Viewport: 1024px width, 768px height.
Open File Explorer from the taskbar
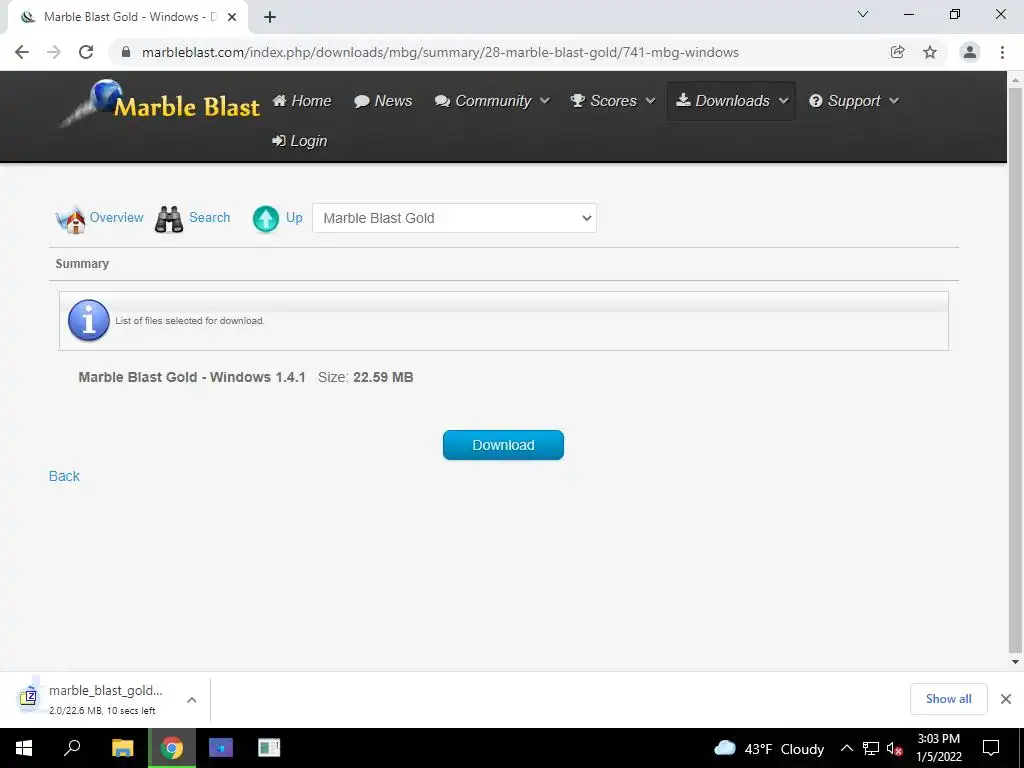(122, 748)
